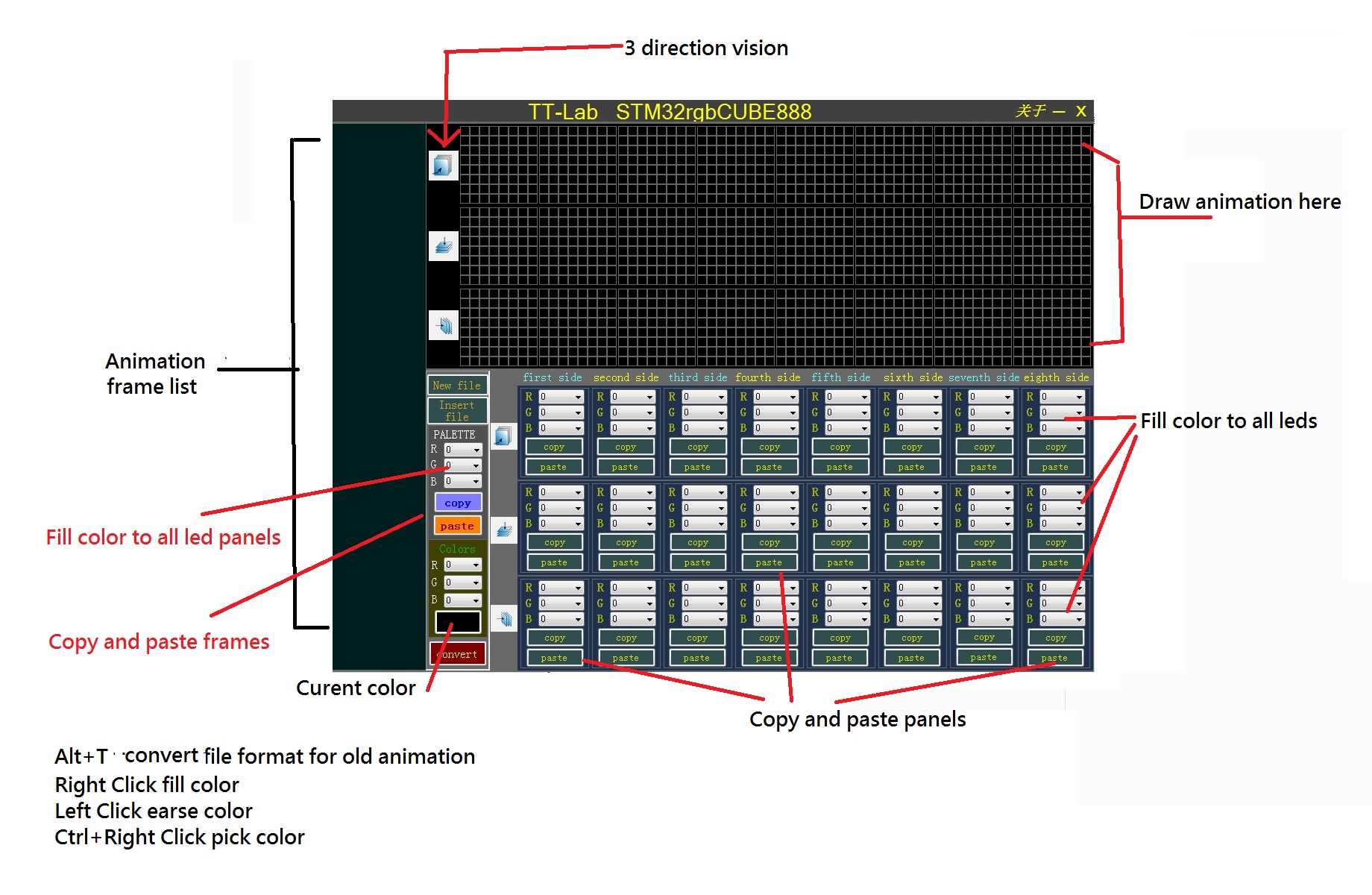Click the 'third side' column label
Viewport: 1372px width, 895px height.
click(x=697, y=377)
